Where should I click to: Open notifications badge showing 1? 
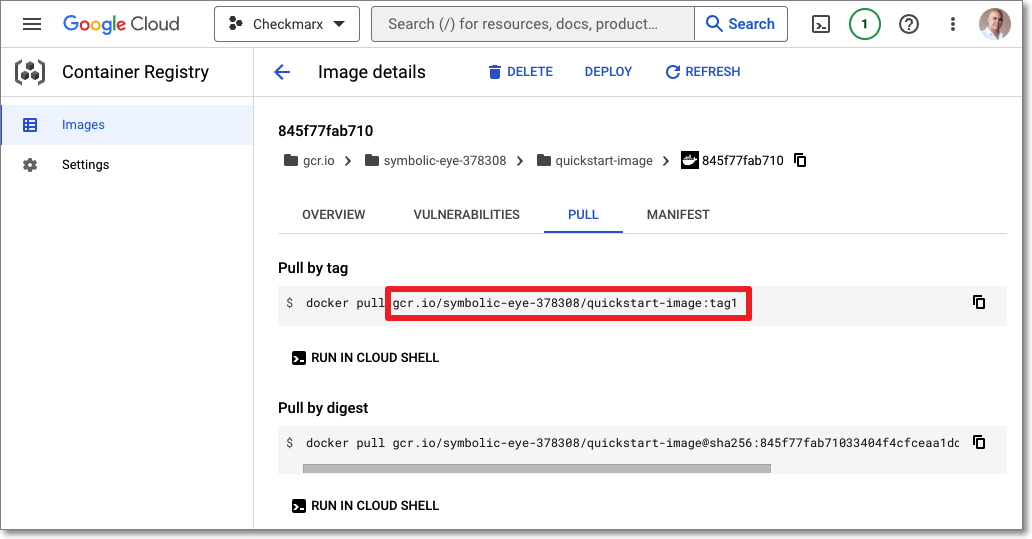pyautogui.click(x=865, y=24)
